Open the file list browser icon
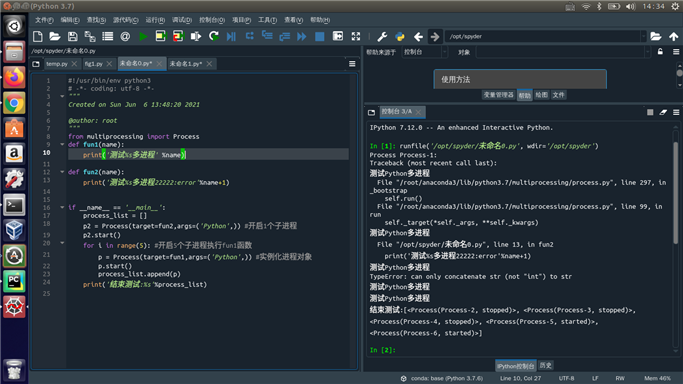Image resolution: width=683 pixels, height=384 pixels. [x=108, y=37]
